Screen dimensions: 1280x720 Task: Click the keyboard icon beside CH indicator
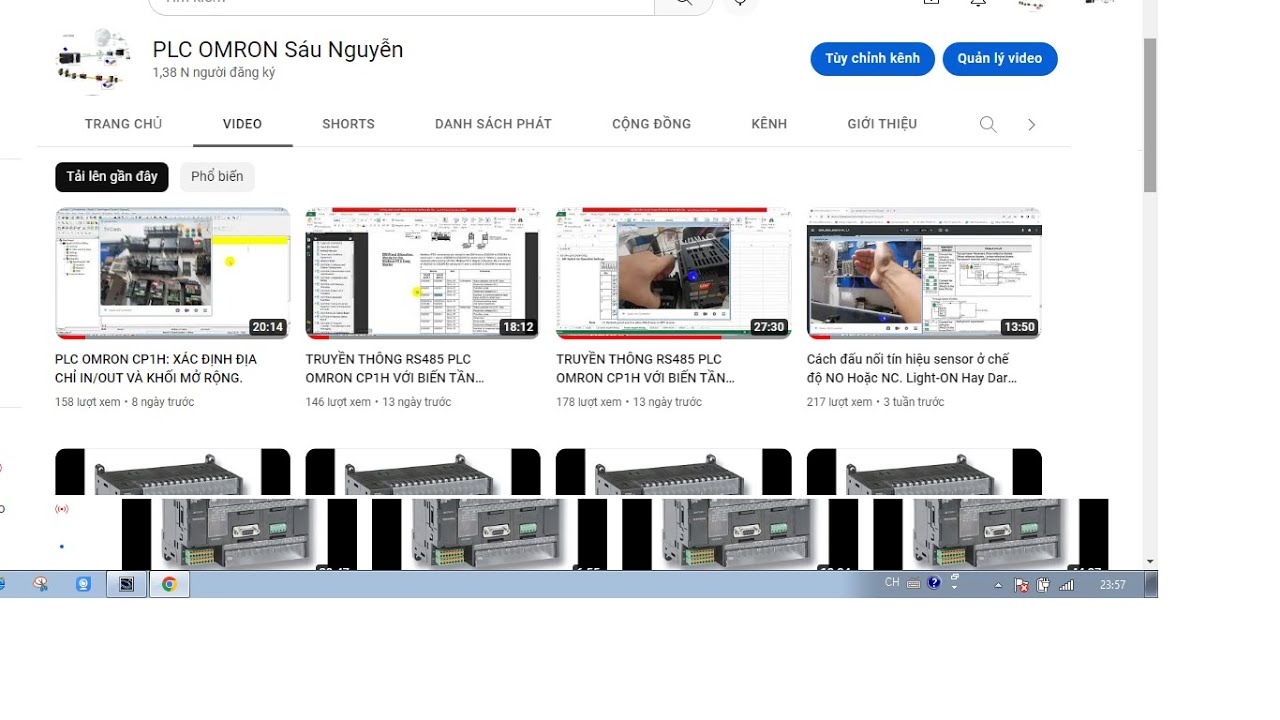[x=913, y=584]
